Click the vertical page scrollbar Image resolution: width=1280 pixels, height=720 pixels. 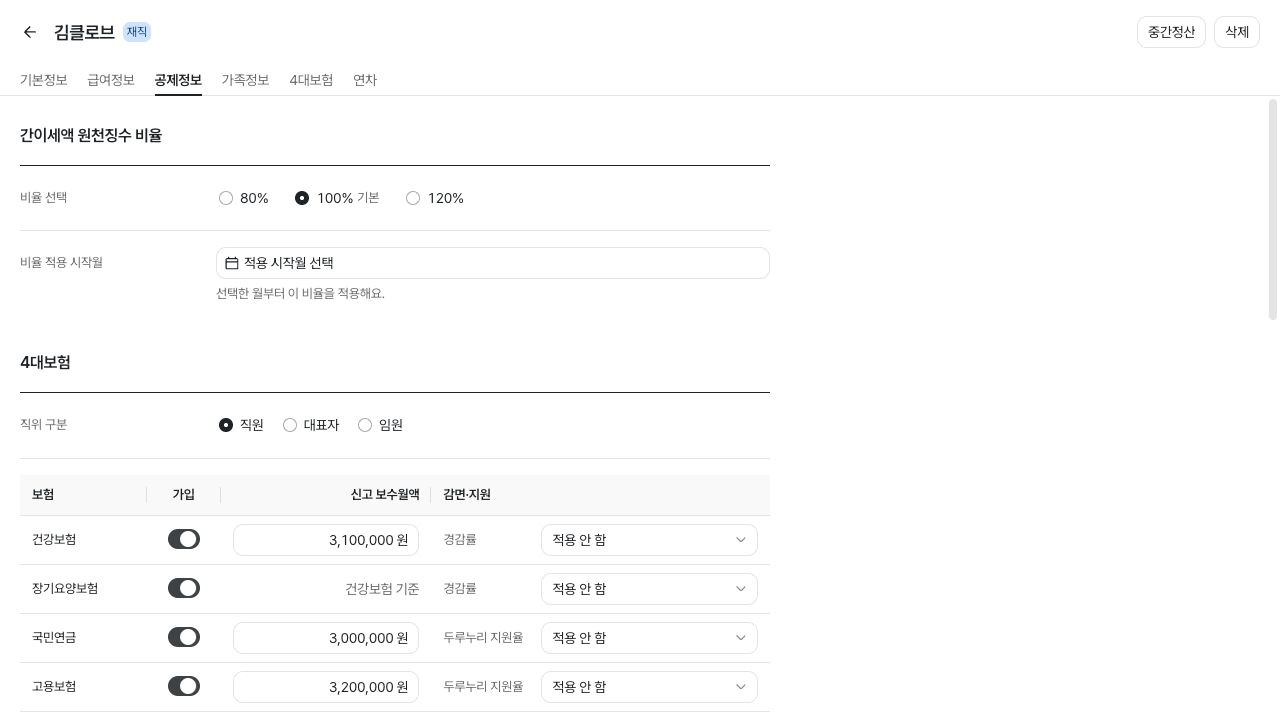1273,210
